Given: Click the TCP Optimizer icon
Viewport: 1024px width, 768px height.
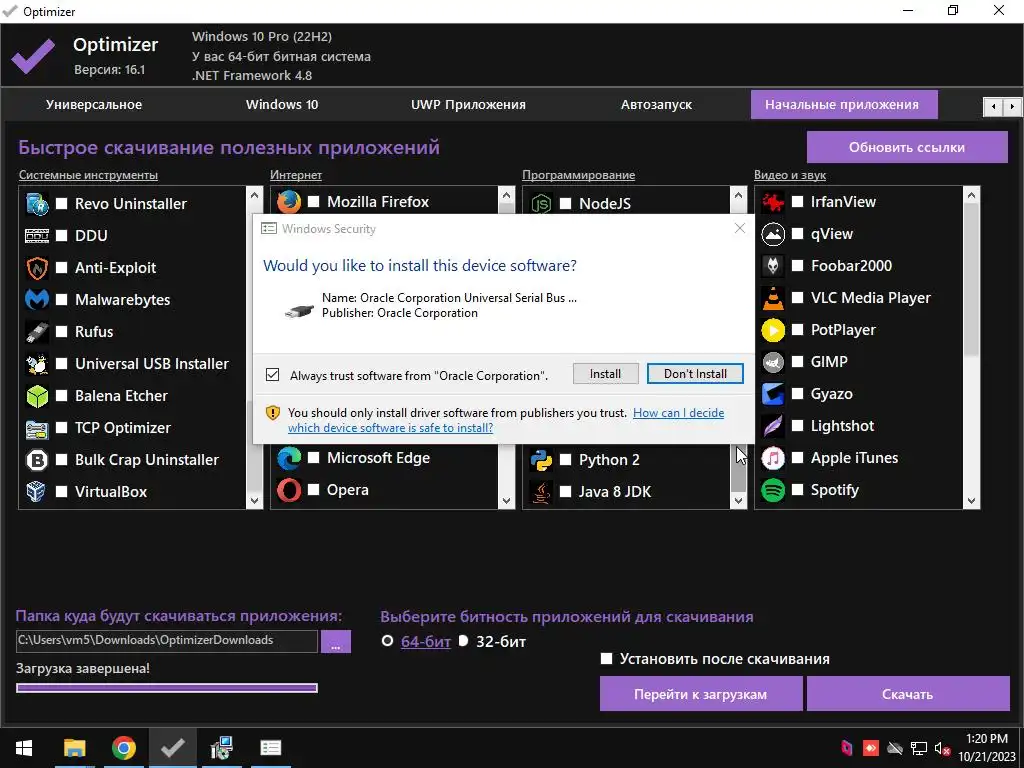Looking at the screenshot, I should click(37, 428).
